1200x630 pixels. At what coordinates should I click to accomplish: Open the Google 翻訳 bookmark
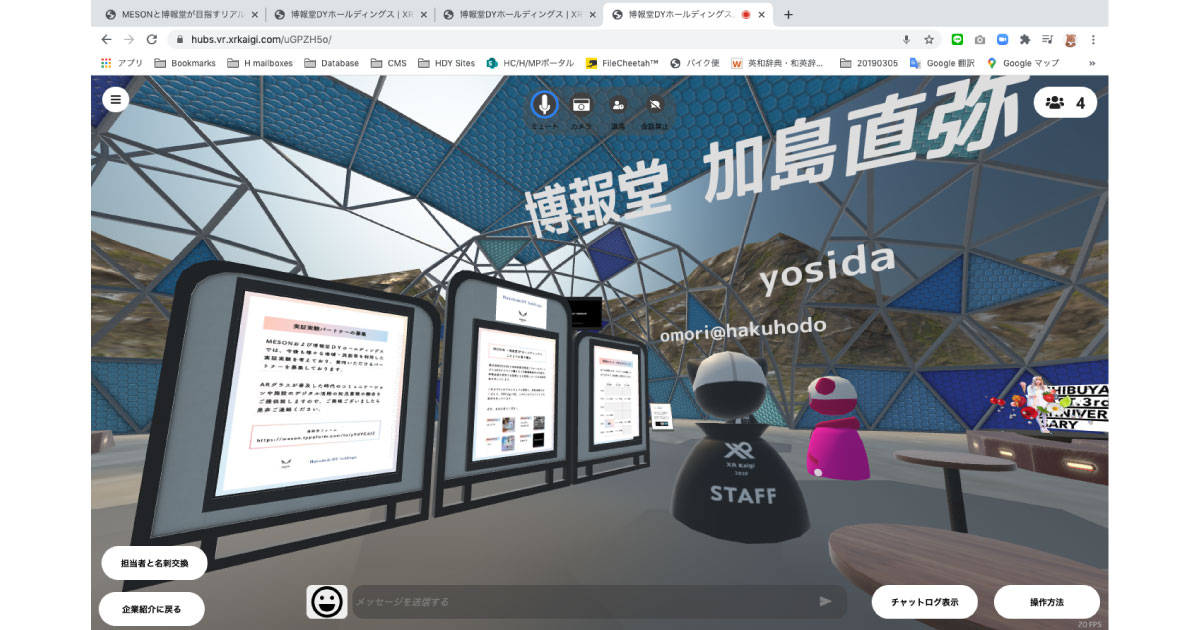coord(941,62)
